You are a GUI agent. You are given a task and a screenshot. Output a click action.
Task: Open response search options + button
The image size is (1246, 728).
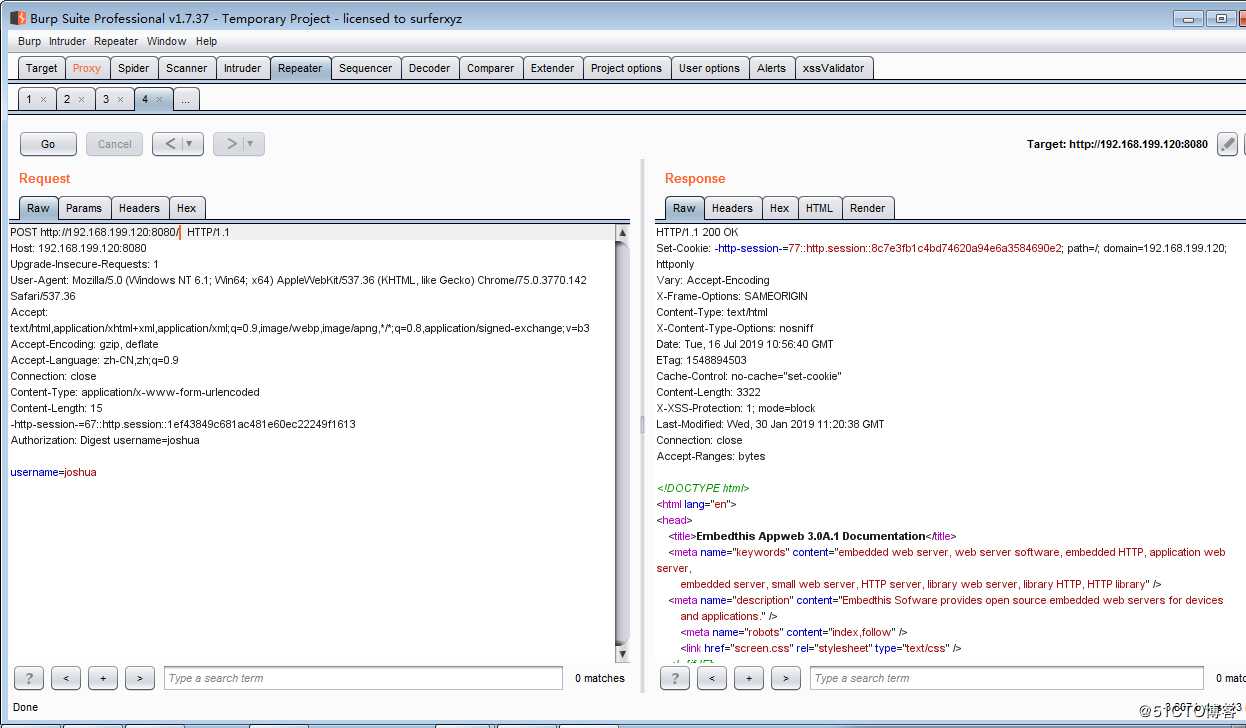[x=749, y=678]
